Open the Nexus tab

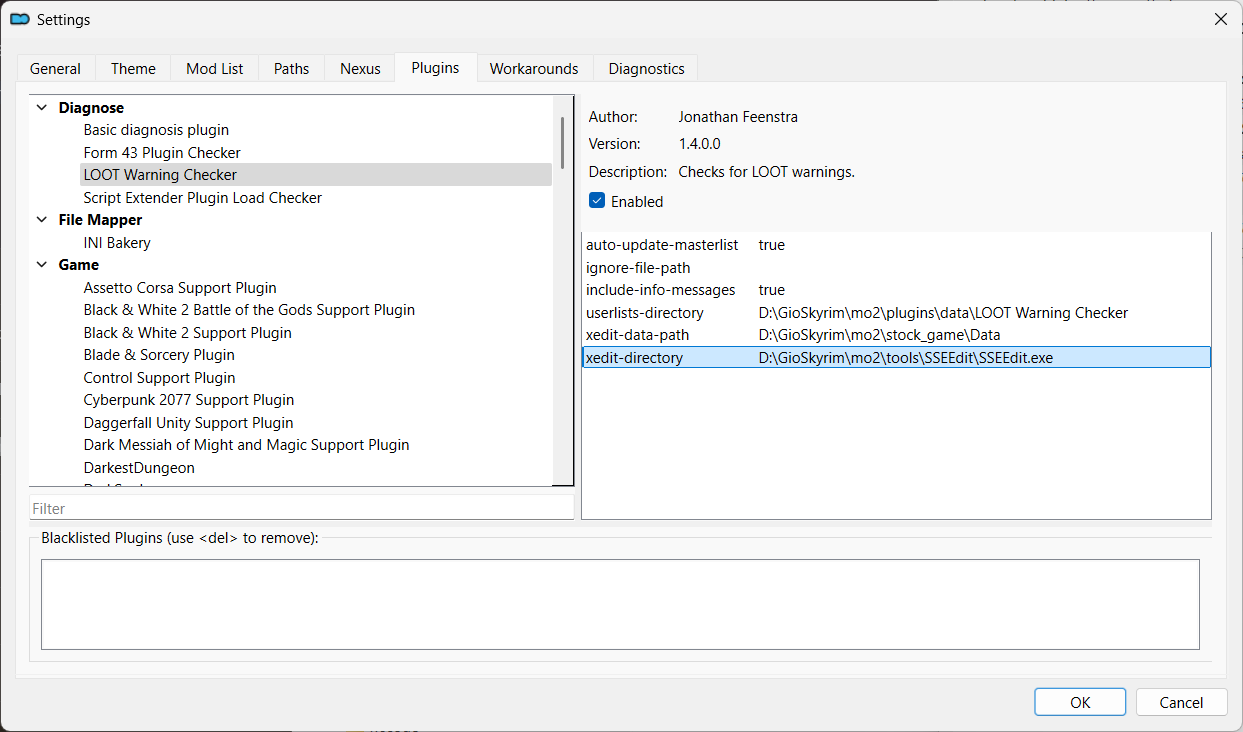(360, 68)
